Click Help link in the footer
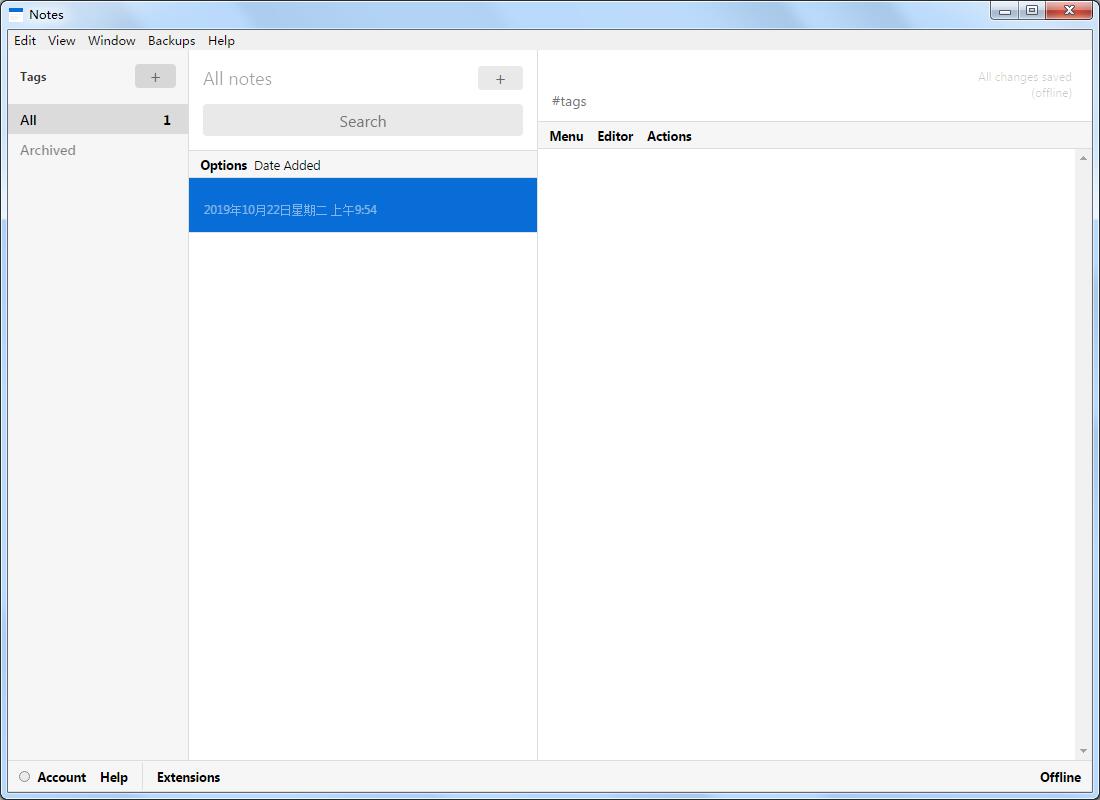The image size is (1100, 800). point(114,777)
